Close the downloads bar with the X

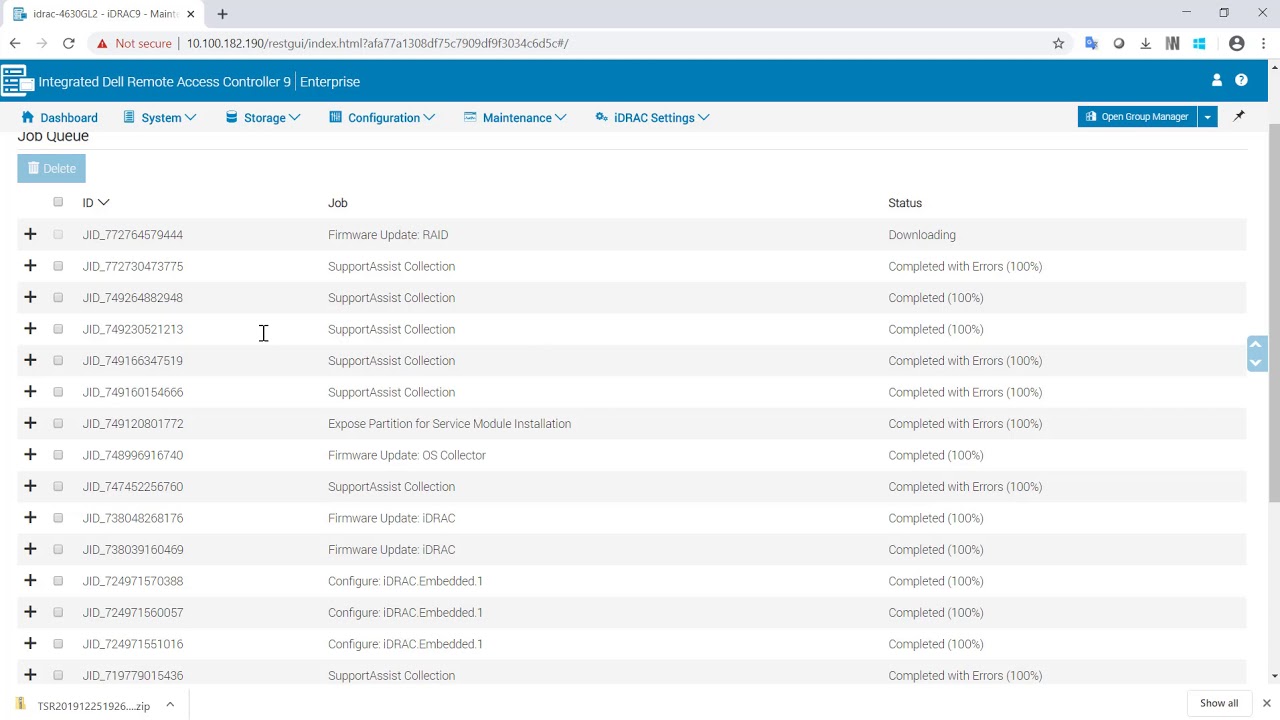point(1266,703)
